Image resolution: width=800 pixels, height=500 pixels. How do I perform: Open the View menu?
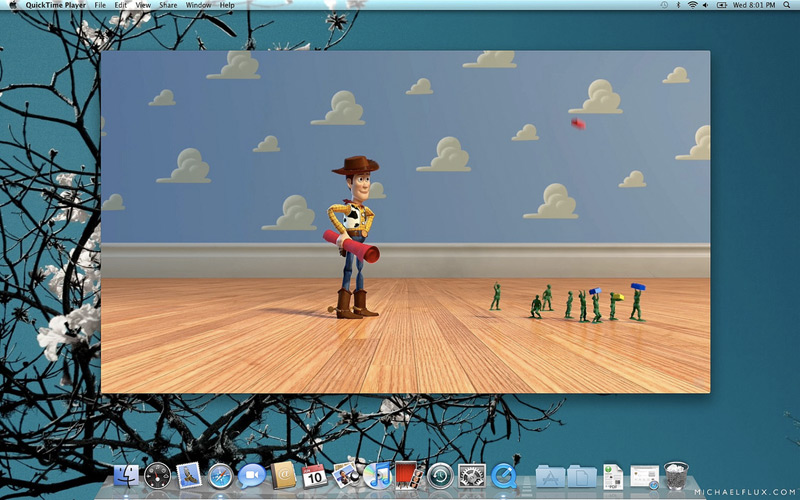pyautogui.click(x=143, y=5)
